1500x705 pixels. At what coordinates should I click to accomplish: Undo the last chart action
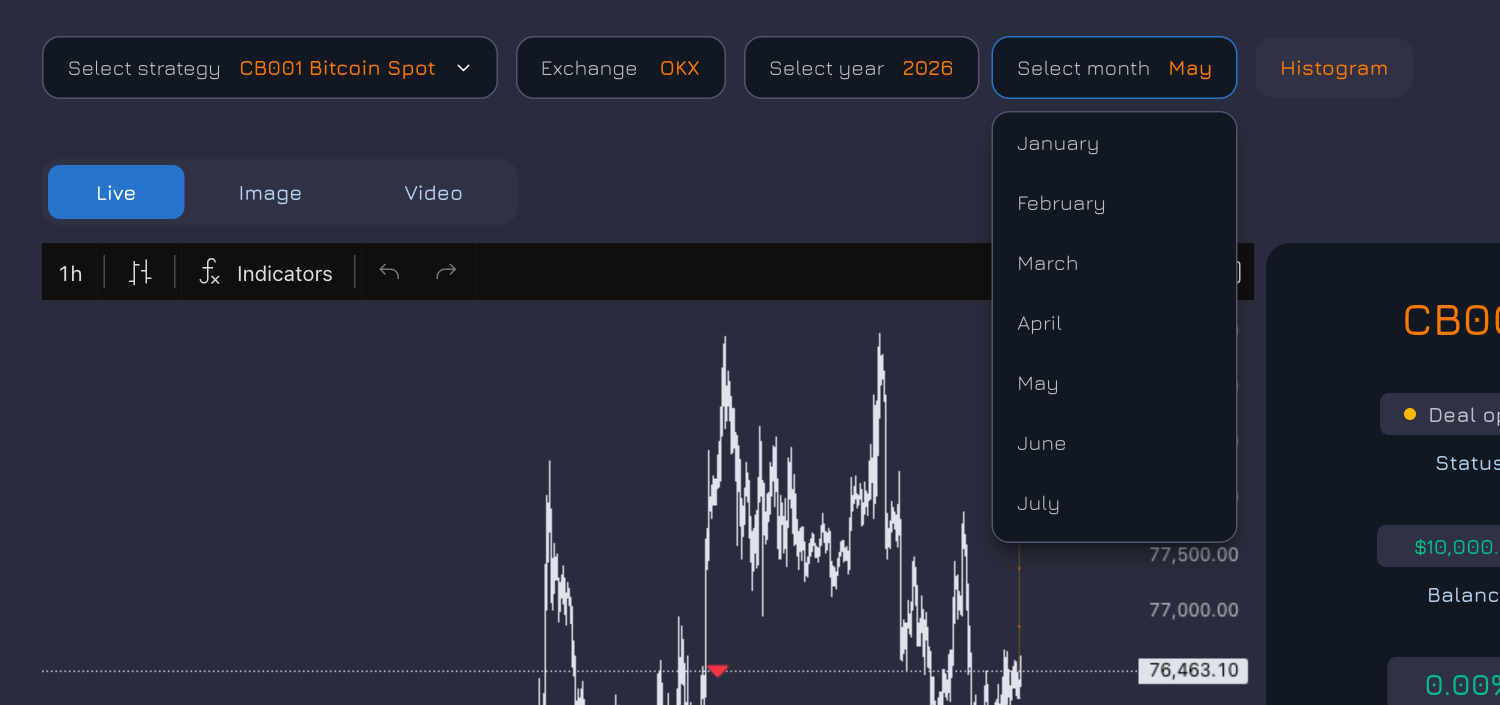tap(390, 272)
